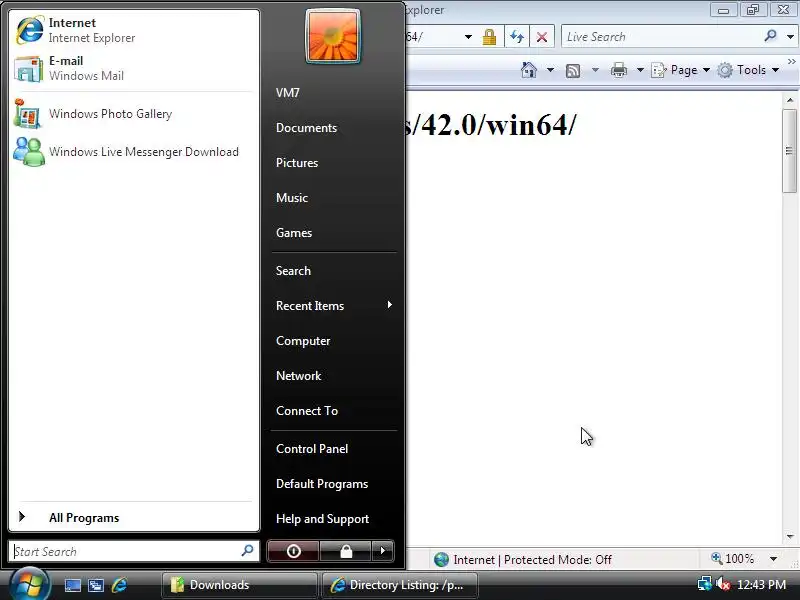Launch Windows Mail E-mail entry

[x=134, y=68]
